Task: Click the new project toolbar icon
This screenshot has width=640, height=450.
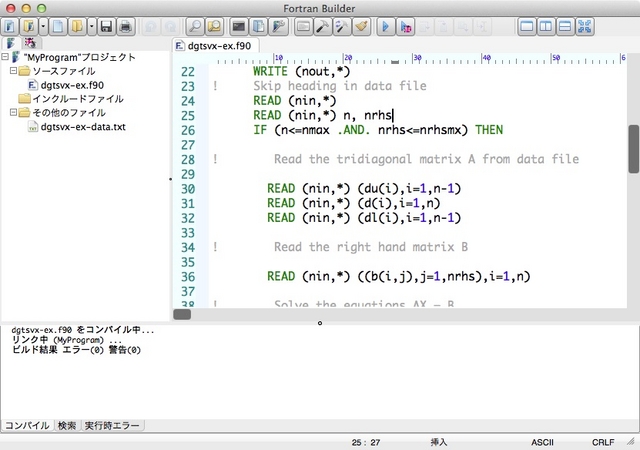Action: coord(10,27)
